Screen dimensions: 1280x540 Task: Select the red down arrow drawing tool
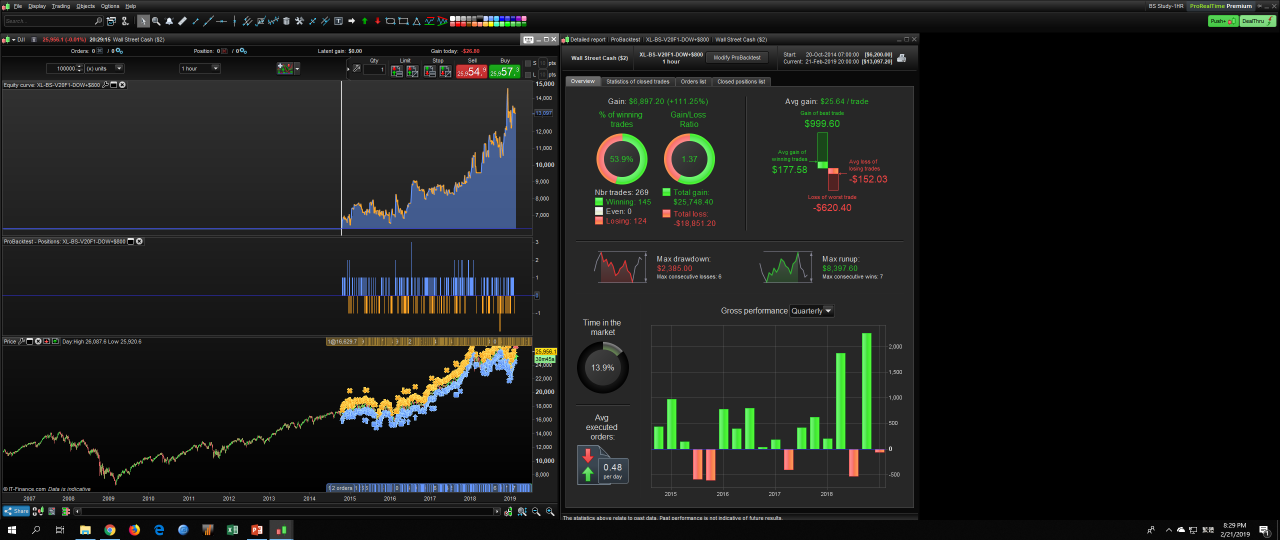(377, 21)
